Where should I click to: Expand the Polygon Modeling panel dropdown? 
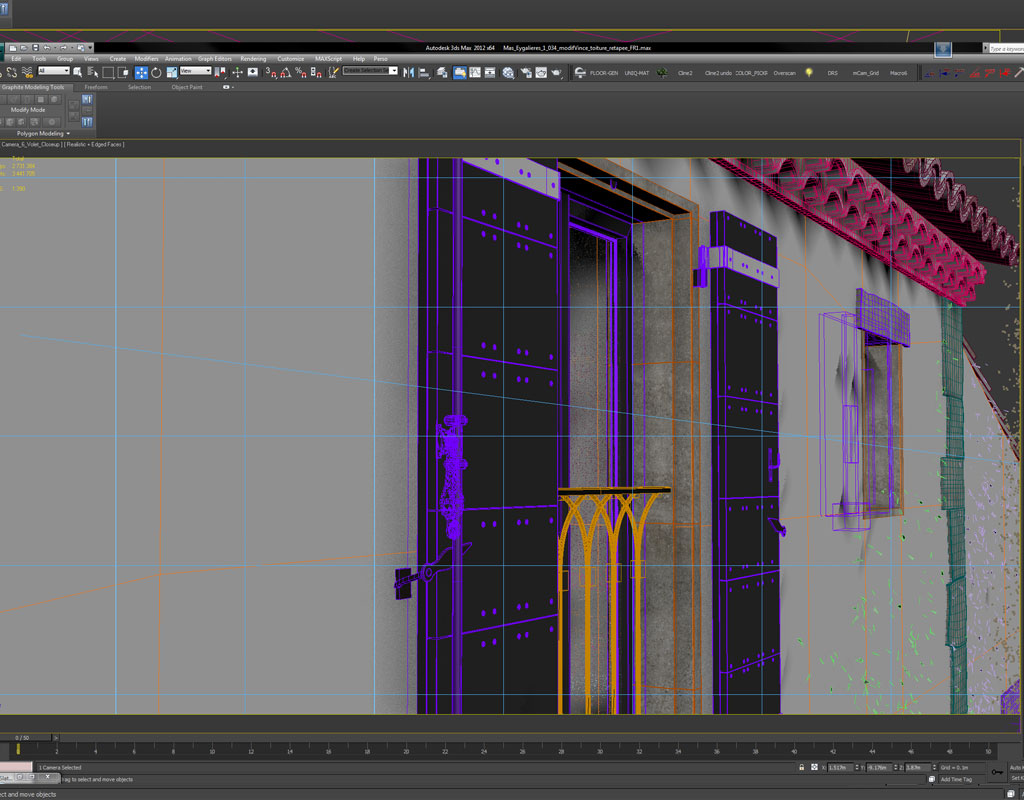(43, 133)
